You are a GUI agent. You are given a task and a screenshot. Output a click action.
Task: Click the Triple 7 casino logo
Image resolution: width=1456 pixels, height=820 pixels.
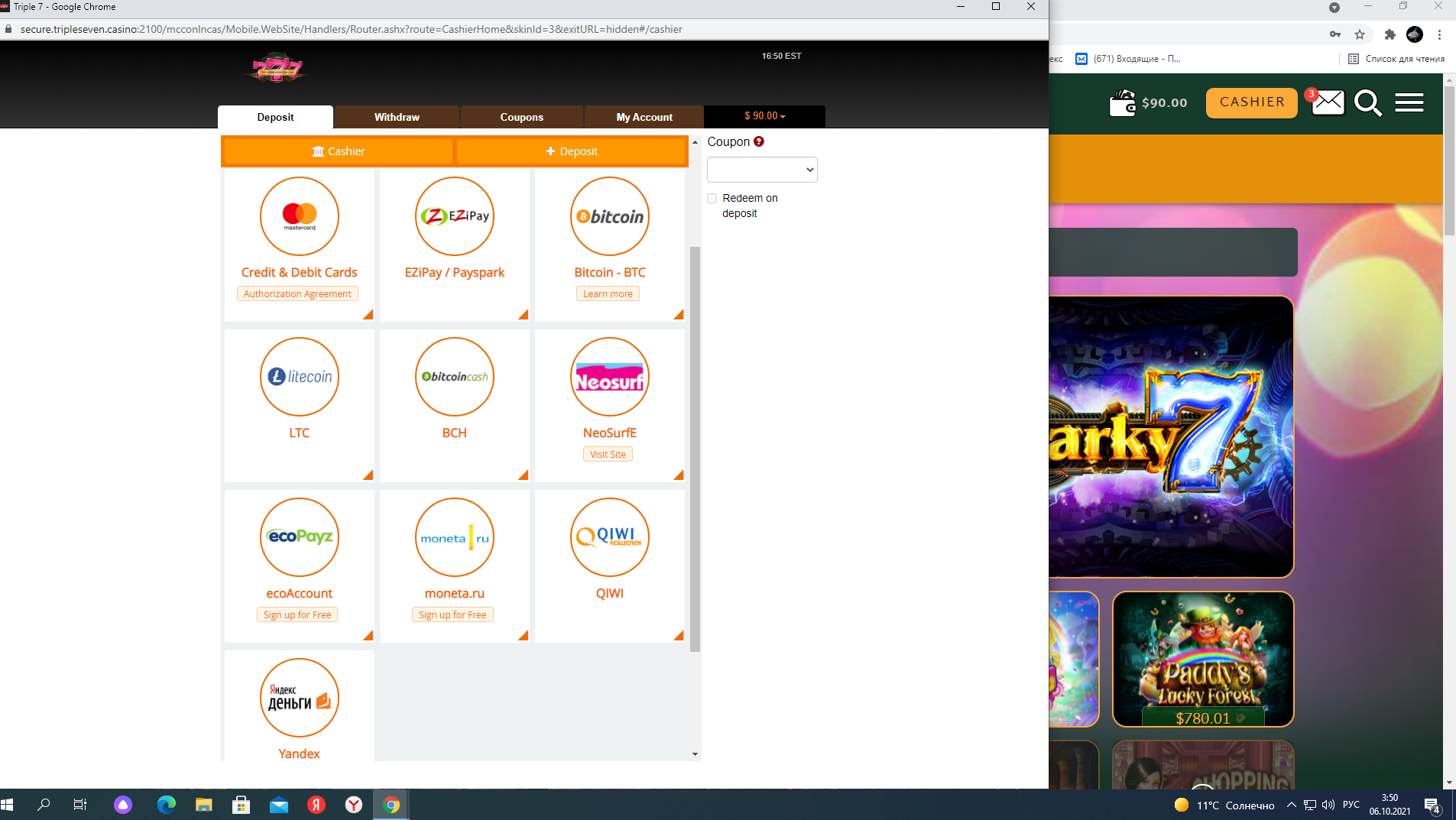pos(277,69)
